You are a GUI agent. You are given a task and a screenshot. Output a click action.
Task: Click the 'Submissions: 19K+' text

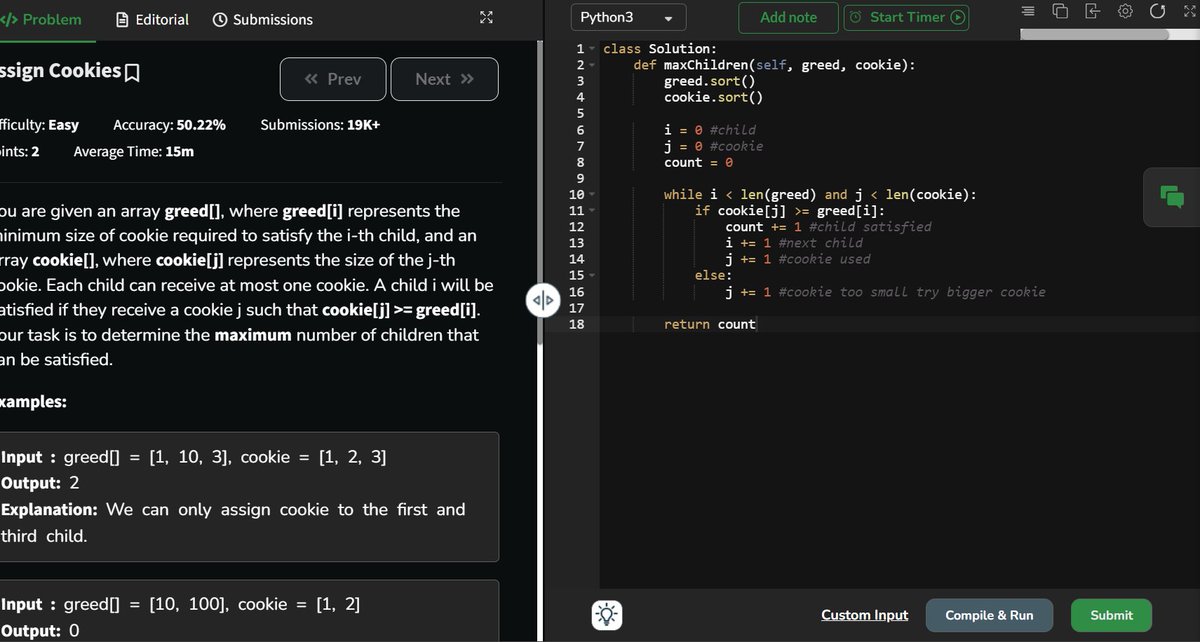click(x=320, y=125)
